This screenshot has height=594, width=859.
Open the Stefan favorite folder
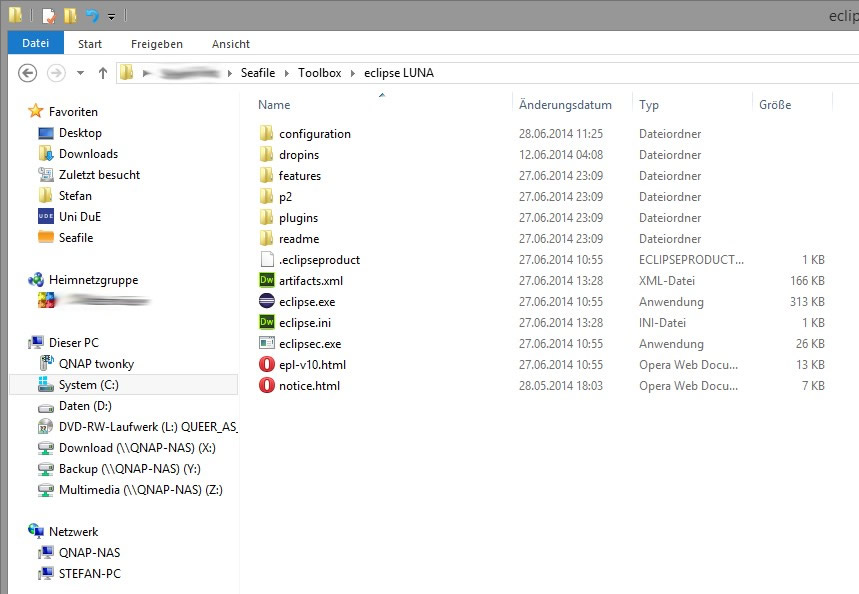tap(75, 196)
